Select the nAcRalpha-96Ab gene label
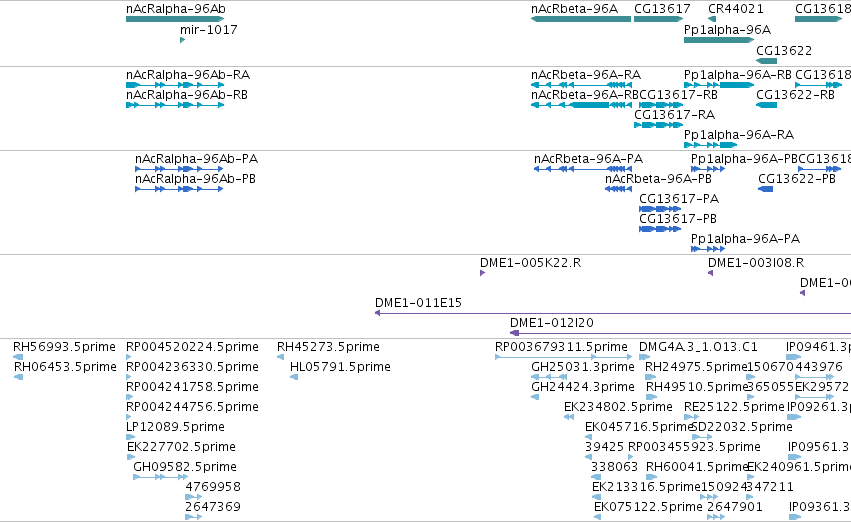This screenshot has height=522, width=851. 175,9
